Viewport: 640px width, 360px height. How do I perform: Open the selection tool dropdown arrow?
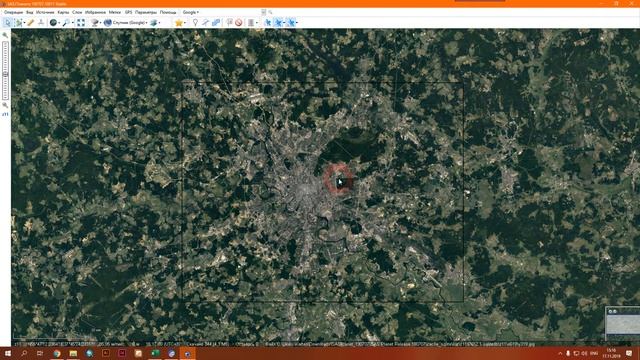click(24, 22)
